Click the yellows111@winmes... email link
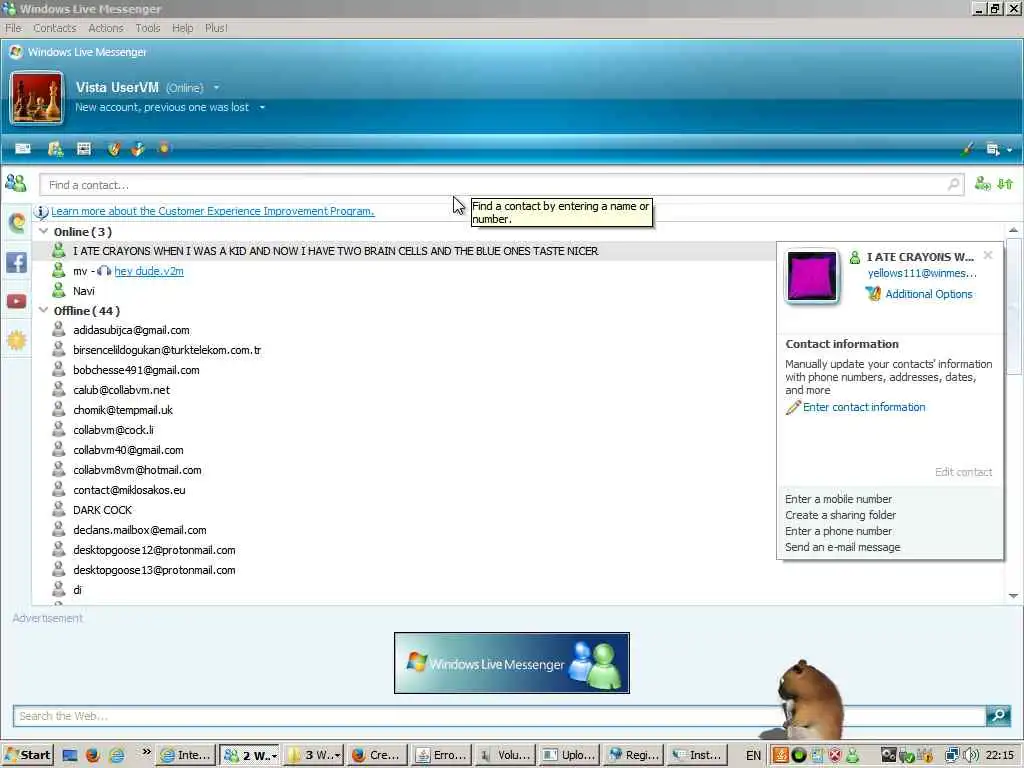The height and width of the screenshot is (768, 1024). 922,273
